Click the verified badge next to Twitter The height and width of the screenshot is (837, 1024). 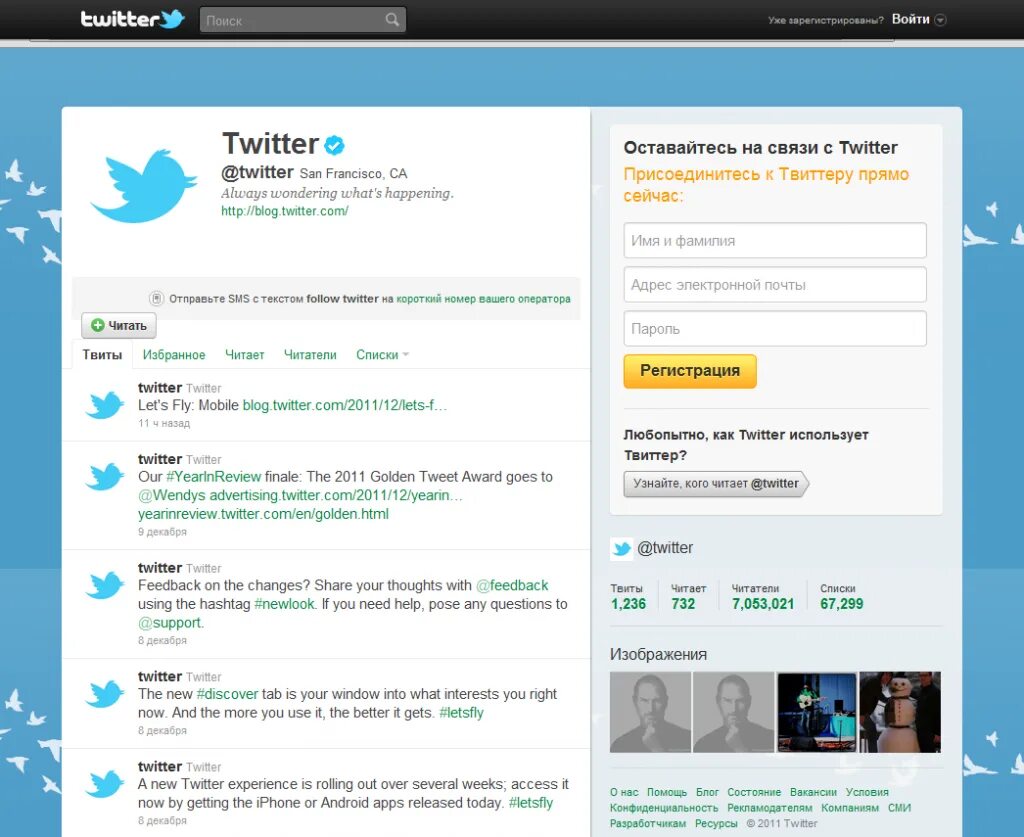coord(334,145)
